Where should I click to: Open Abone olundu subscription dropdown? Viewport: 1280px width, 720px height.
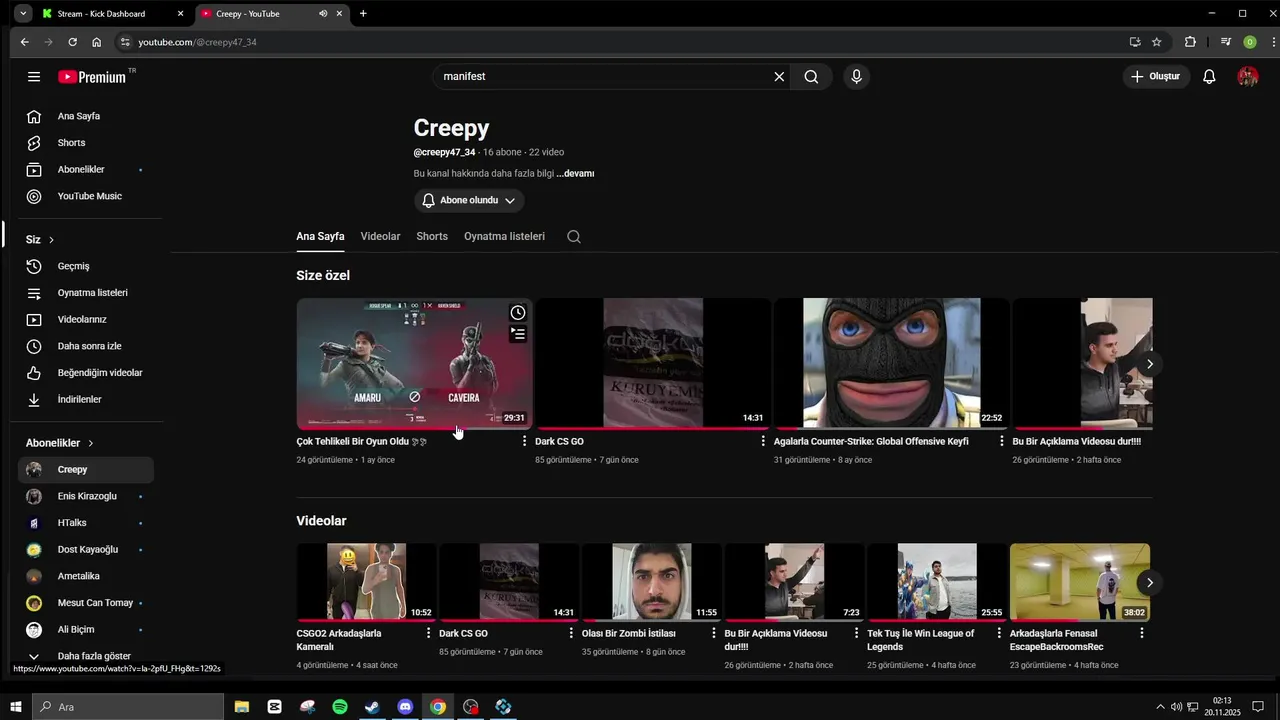coord(469,201)
